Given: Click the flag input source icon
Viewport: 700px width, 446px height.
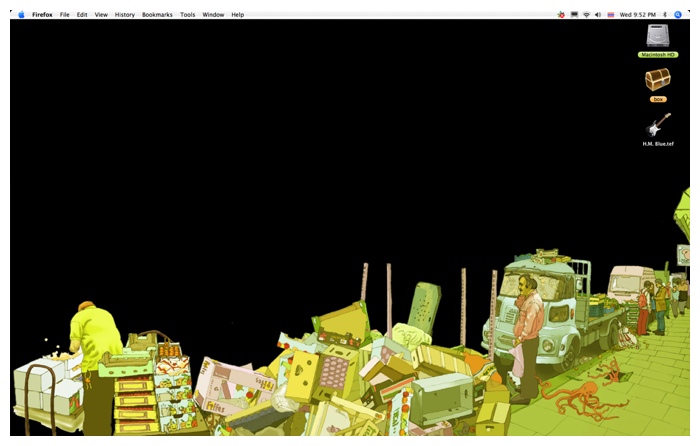Looking at the screenshot, I should [x=611, y=15].
